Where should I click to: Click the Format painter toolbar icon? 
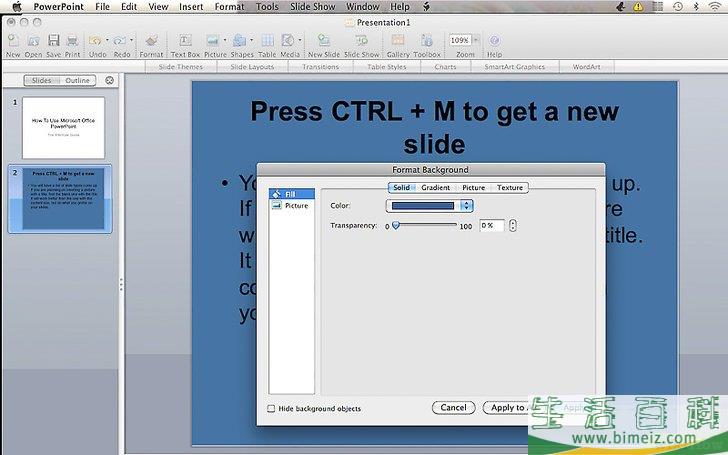[151, 41]
